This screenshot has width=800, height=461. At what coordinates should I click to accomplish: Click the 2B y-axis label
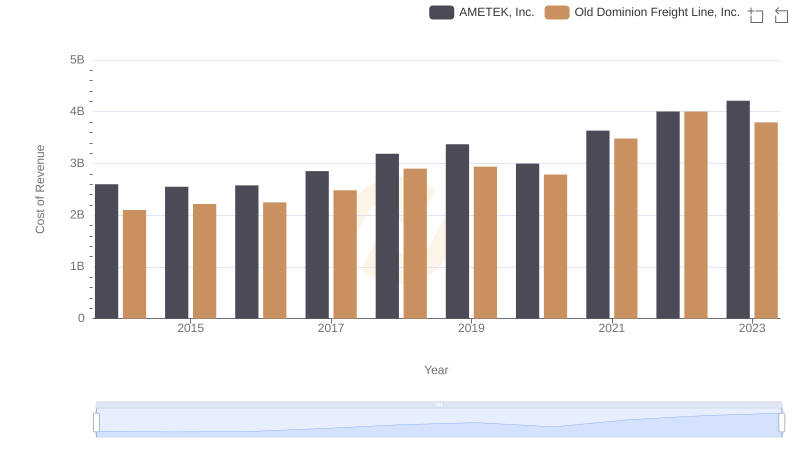78,215
